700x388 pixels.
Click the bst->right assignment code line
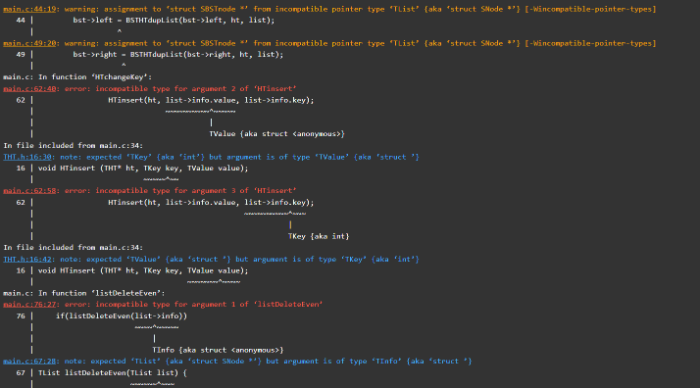[x=178, y=54]
